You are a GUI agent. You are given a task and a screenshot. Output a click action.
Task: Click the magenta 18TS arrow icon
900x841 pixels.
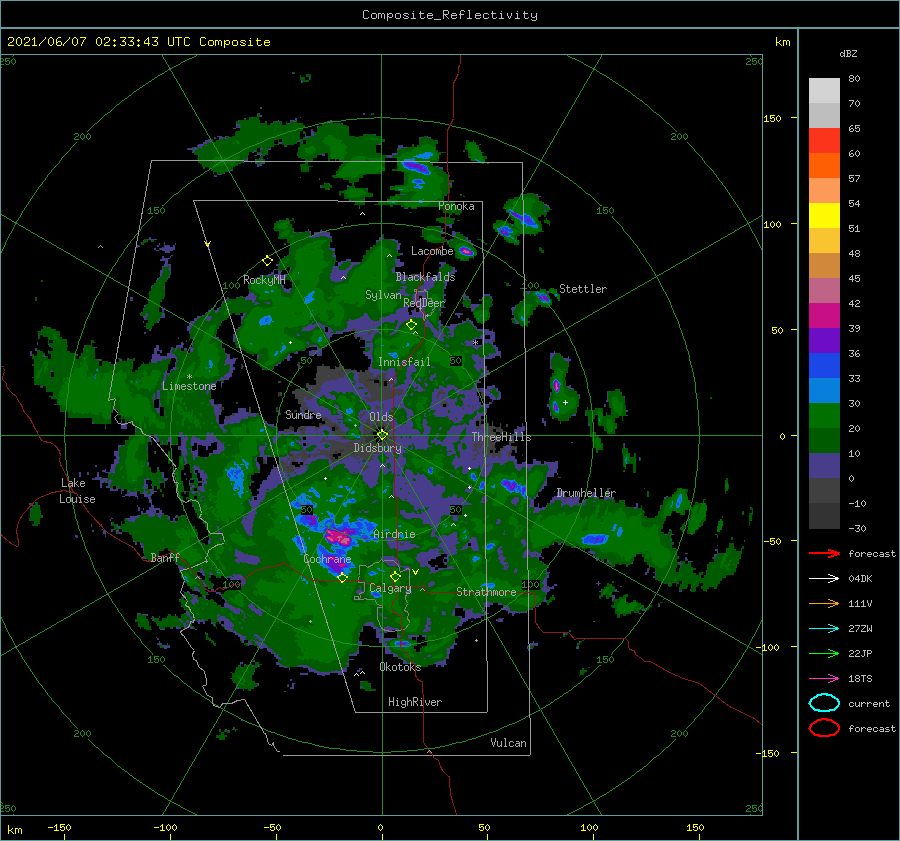coord(824,679)
